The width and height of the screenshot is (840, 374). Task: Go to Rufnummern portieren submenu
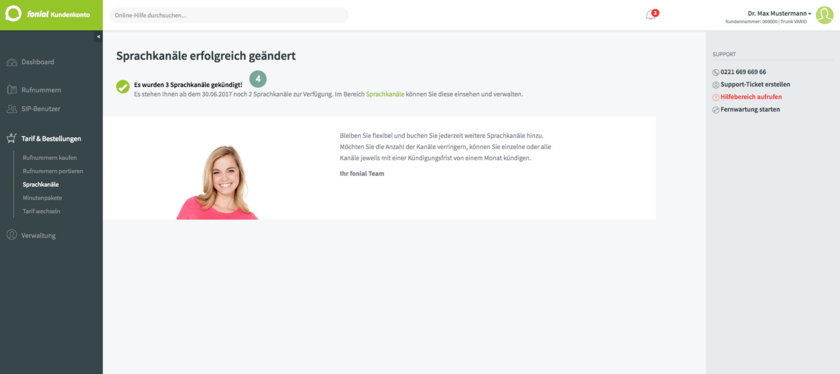(x=53, y=171)
